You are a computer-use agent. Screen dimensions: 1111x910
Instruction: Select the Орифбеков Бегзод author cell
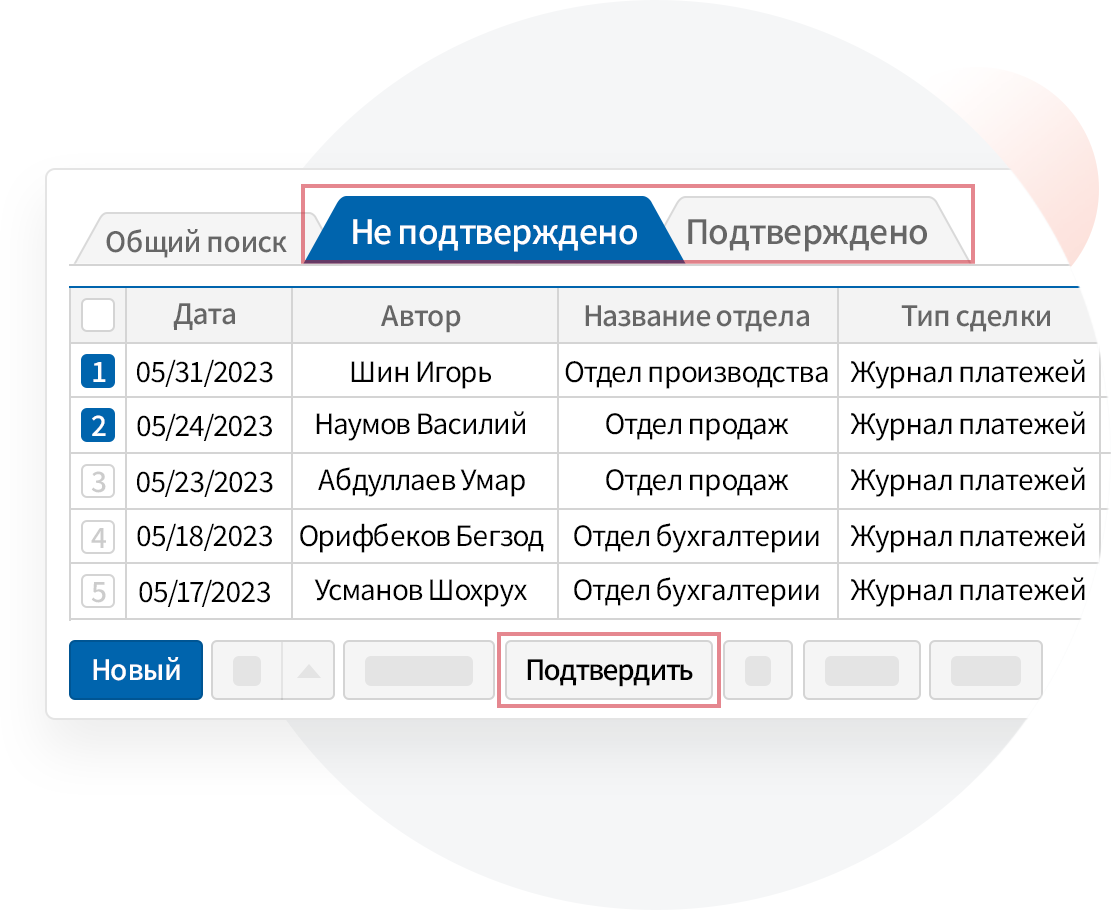tap(421, 537)
